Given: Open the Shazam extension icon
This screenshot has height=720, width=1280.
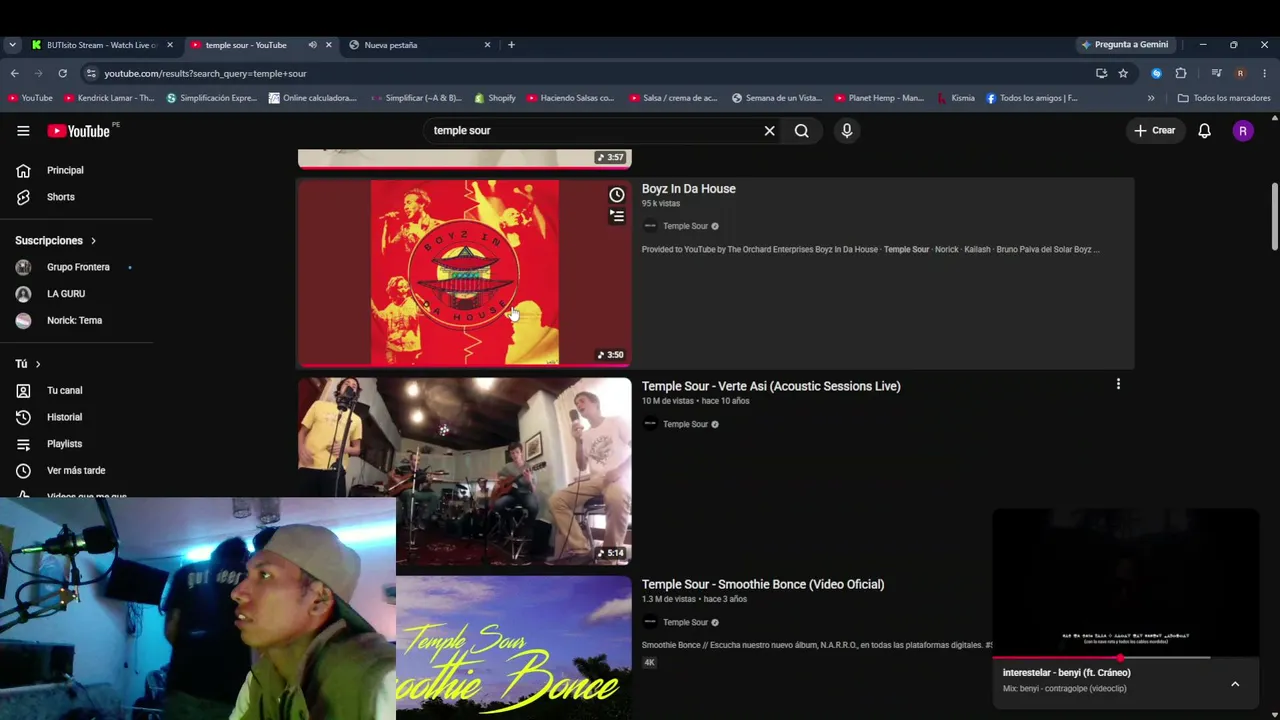Looking at the screenshot, I should 1157,73.
